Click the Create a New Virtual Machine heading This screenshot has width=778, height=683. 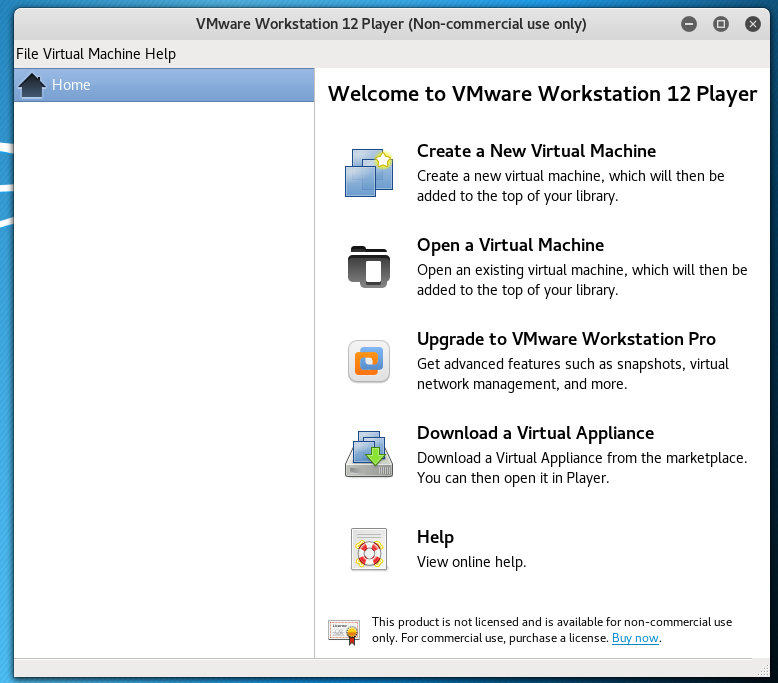tap(536, 151)
